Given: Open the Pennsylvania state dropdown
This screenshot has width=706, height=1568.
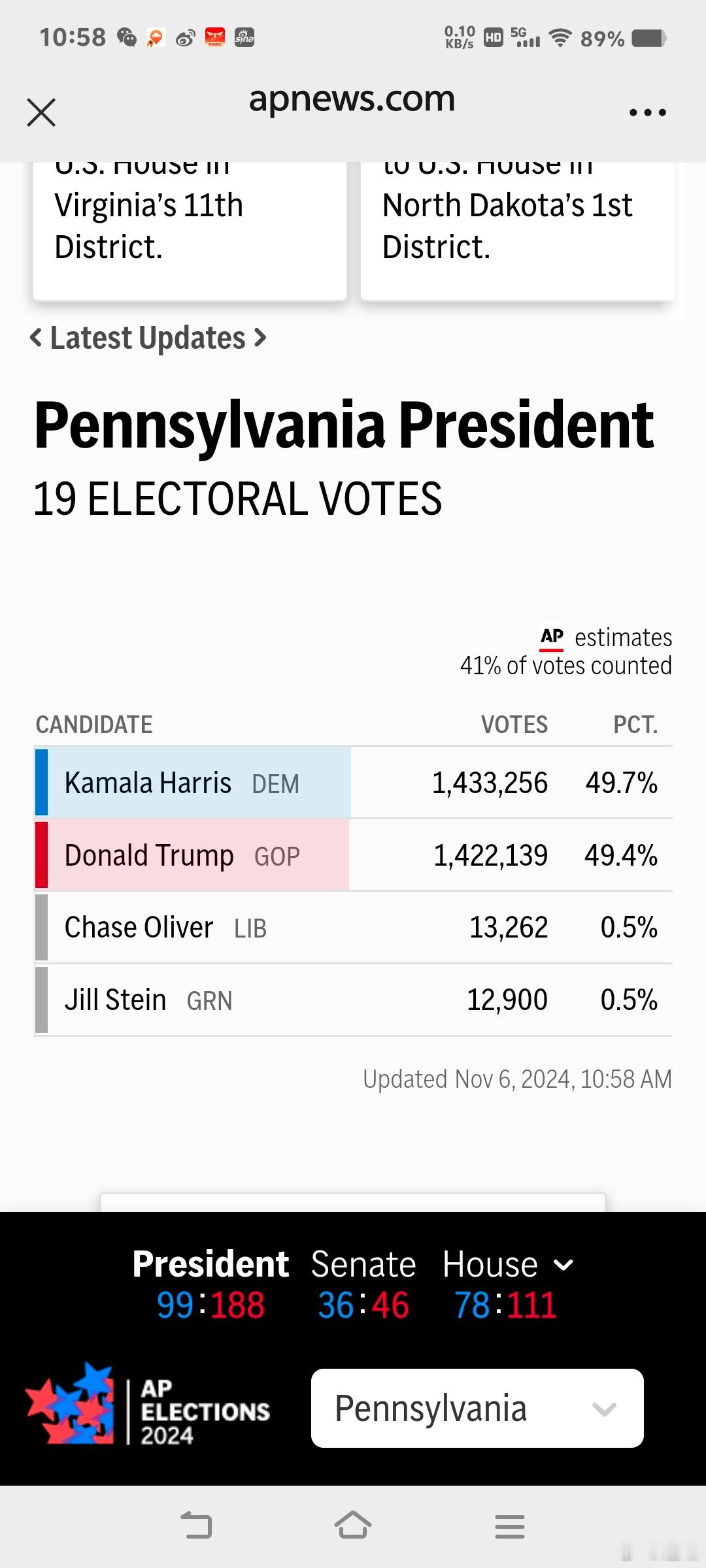Looking at the screenshot, I should [x=477, y=1408].
